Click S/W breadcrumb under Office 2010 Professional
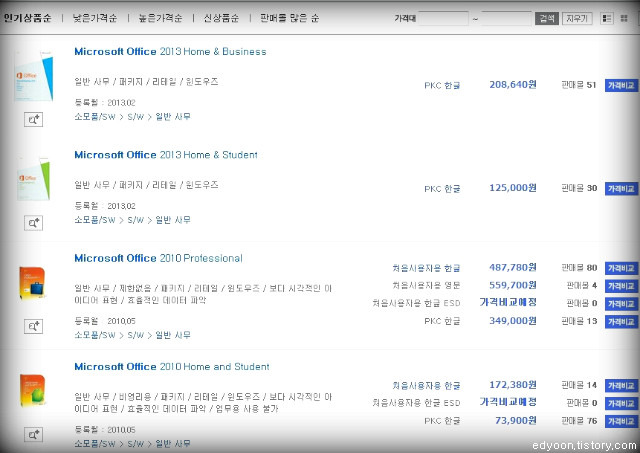The width and height of the screenshot is (640, 453). tap(136, 335)
